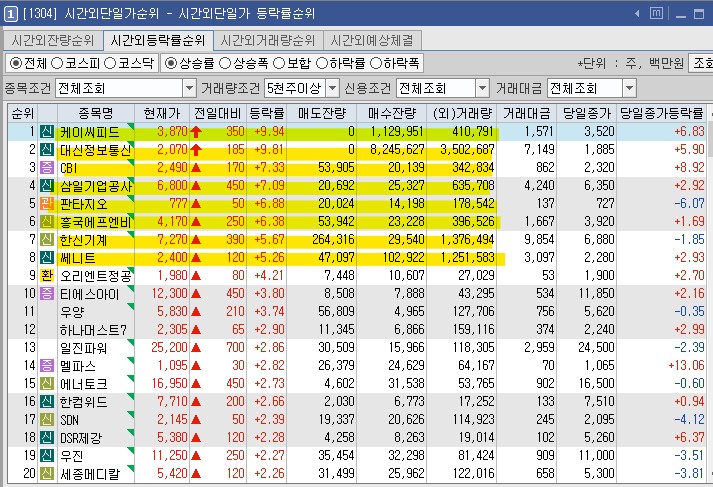
Task: Click the +13.06 value for 멜파스
Action: (x=686, y=366)
